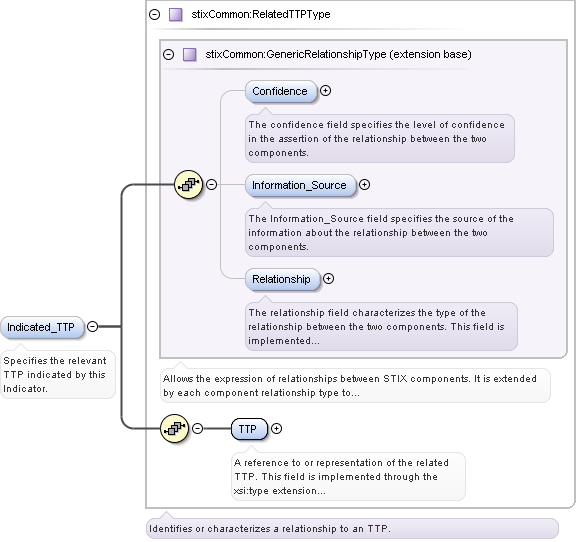577x542 pixels.
Task: Select the upper sequence compositor icon
Action: click(x=188, y=184)
